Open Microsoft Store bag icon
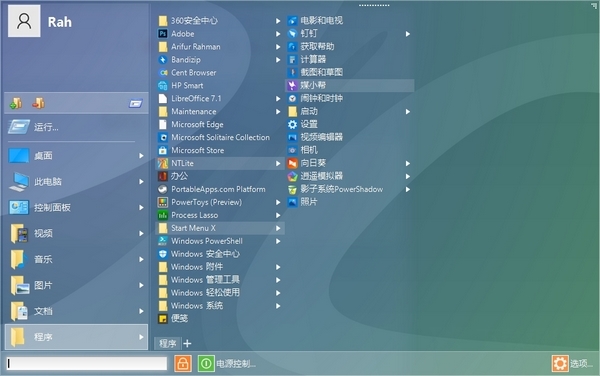 pyautogui.click(x=163, y=150)
